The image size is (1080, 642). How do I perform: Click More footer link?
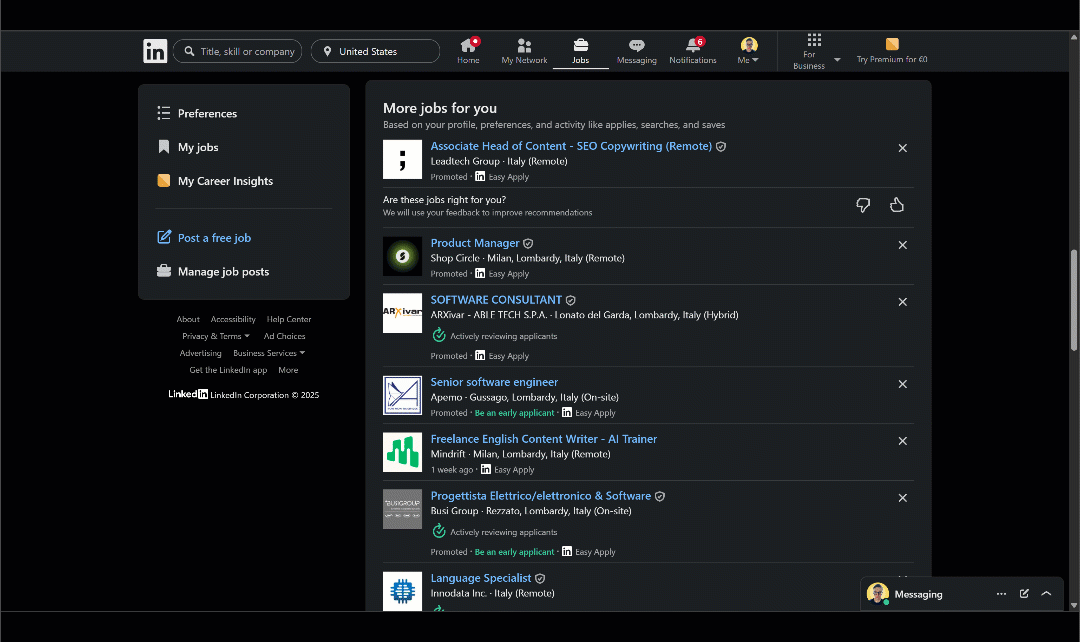click(288, 370)
